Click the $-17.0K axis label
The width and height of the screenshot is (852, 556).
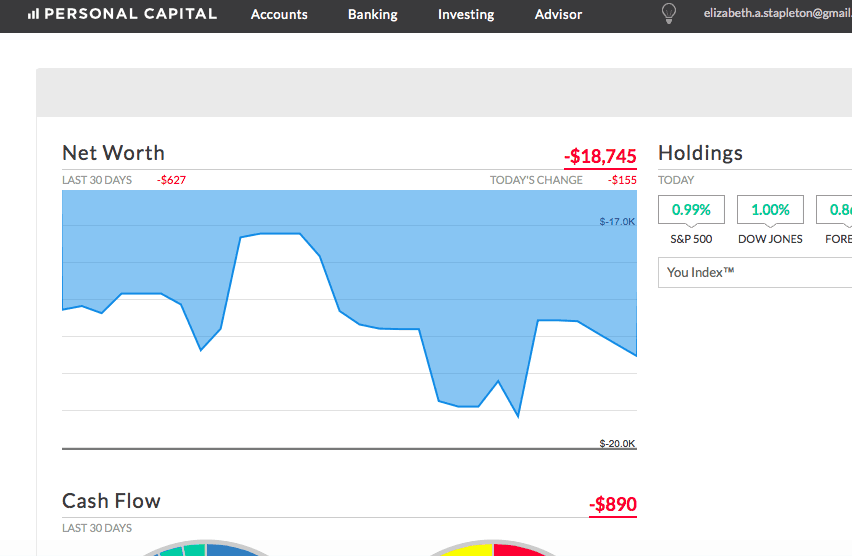coord(617,222)
